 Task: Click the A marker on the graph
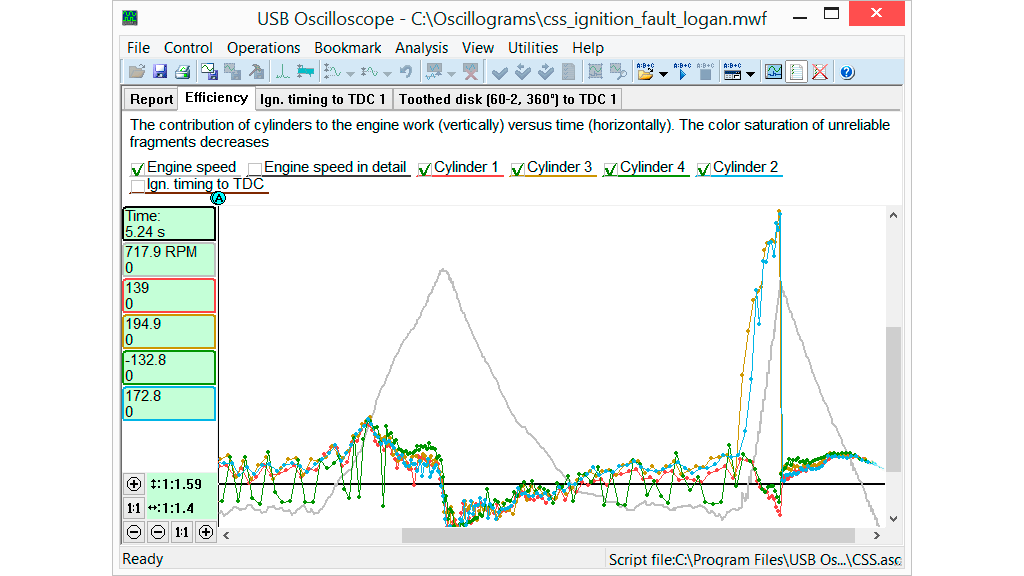[x=218, y=197]
